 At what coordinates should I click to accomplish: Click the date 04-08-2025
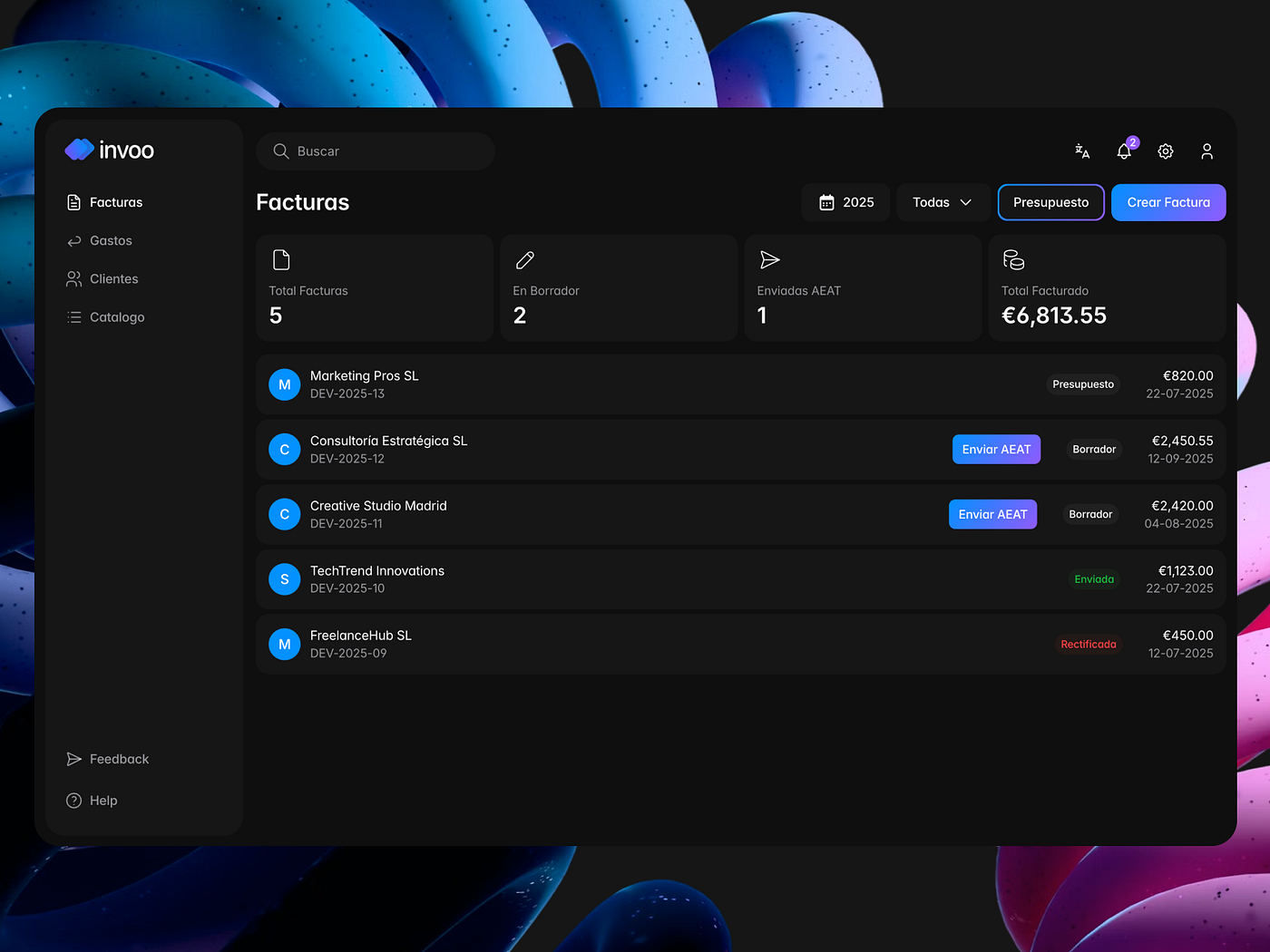coord(1179,523)
